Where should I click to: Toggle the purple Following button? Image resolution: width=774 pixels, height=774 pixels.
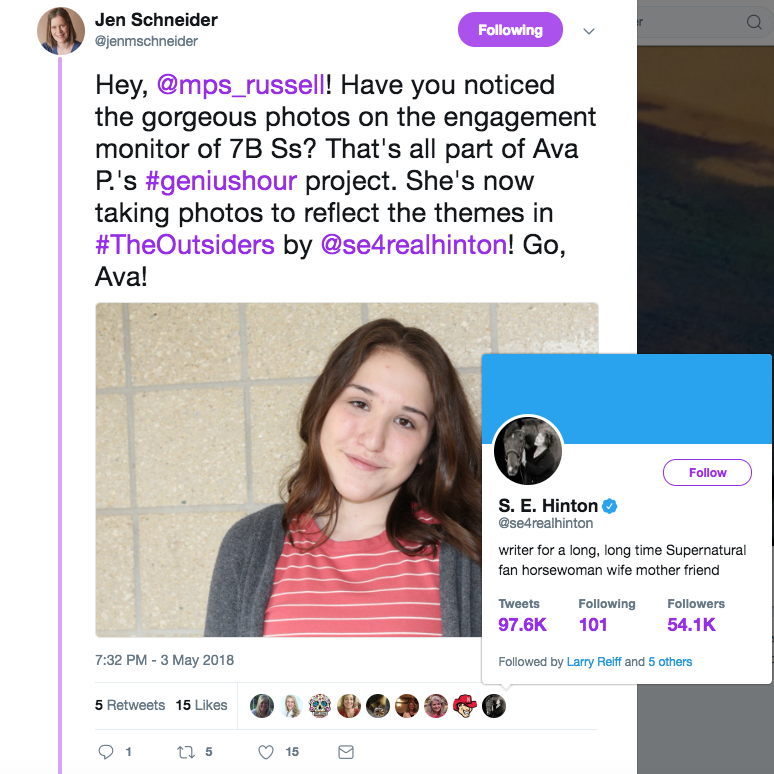(x=510, y=30)
